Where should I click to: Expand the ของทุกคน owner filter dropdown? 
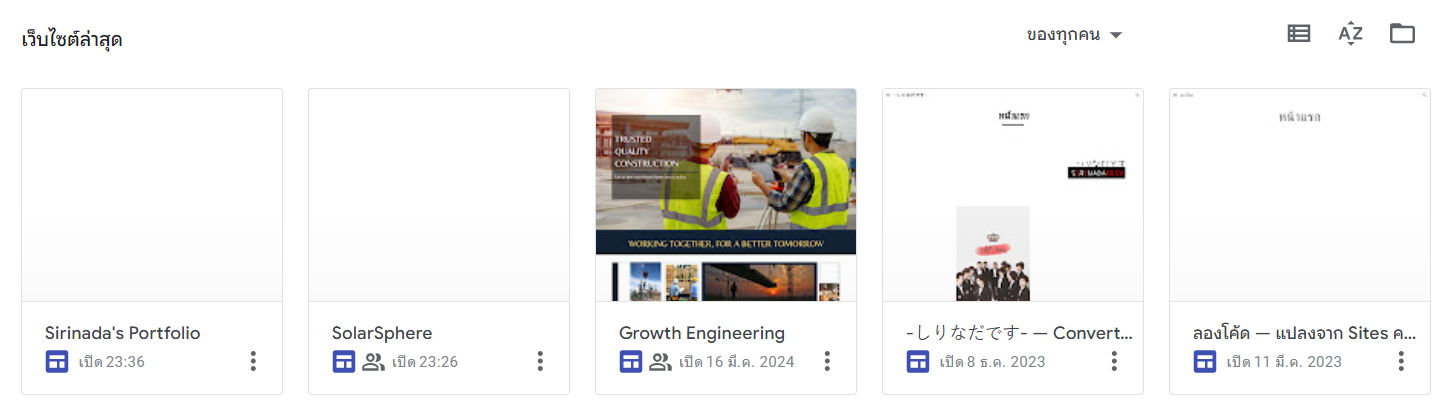pyautogui.click(x=1075, y=35)
